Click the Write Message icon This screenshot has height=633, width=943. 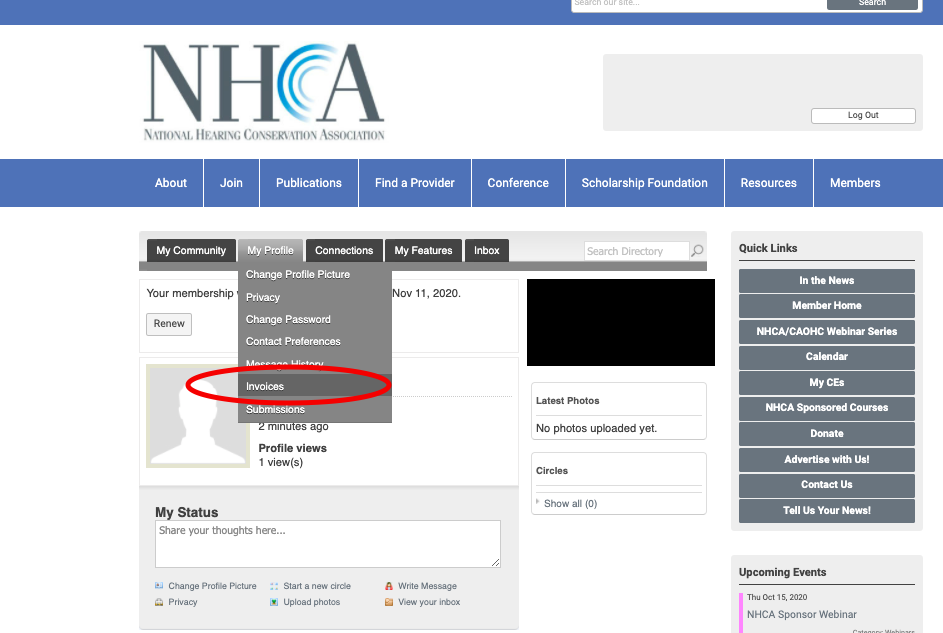[389, 586]
